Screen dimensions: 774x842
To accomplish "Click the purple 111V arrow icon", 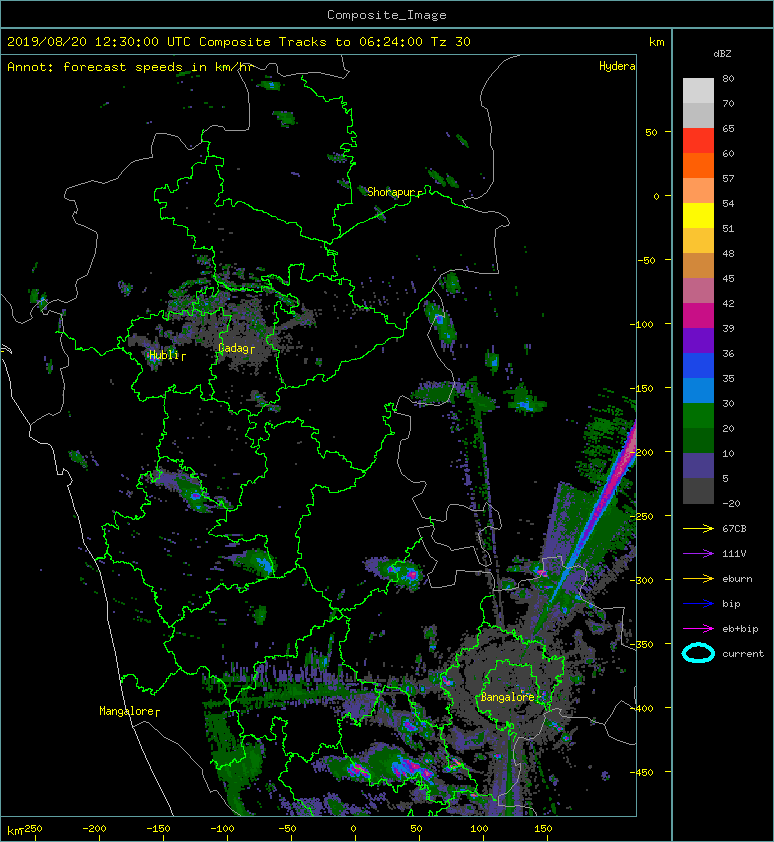I will click(x=698, y=554).
